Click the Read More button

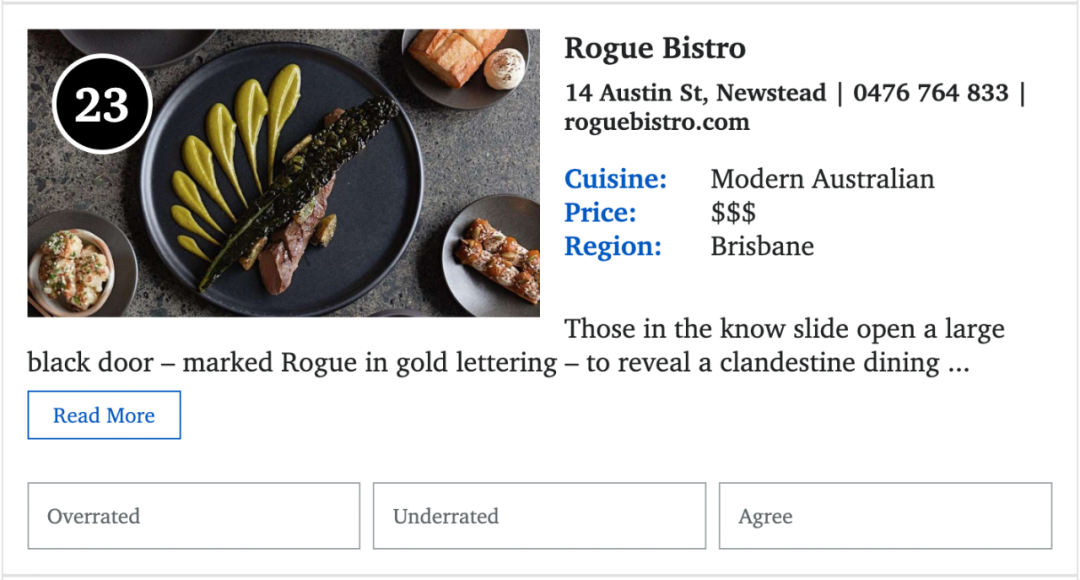point(104,415)
